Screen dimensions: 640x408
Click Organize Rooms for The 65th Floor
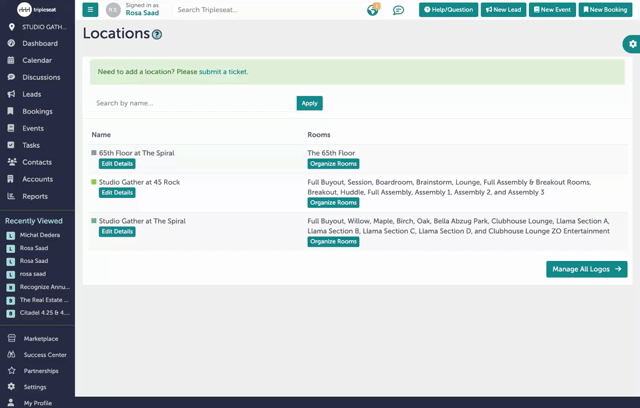tap(333, 164)
